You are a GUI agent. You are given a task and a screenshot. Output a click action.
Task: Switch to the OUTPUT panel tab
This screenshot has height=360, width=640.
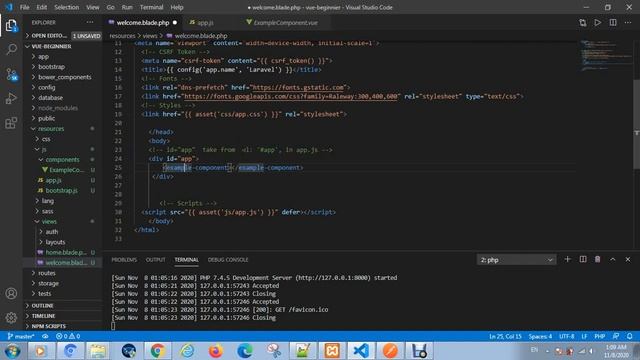(156, 260)
